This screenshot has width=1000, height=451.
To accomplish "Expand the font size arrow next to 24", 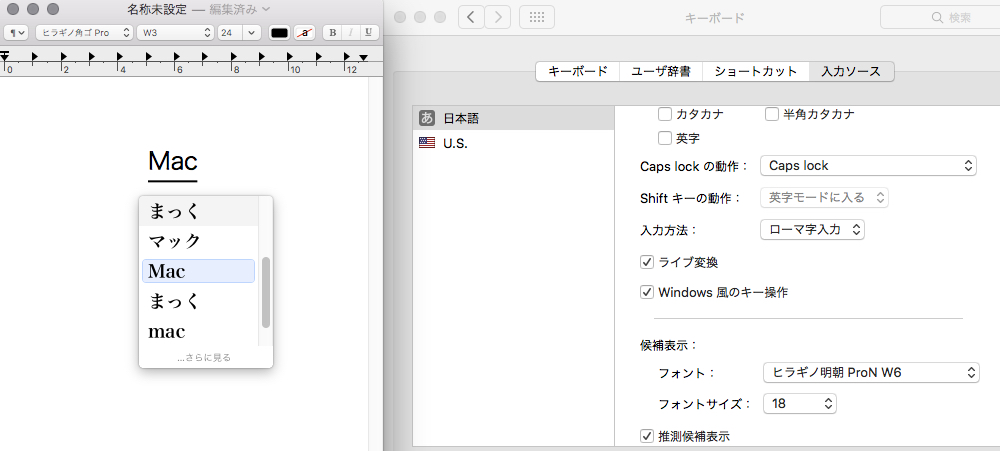I will 253,33.
